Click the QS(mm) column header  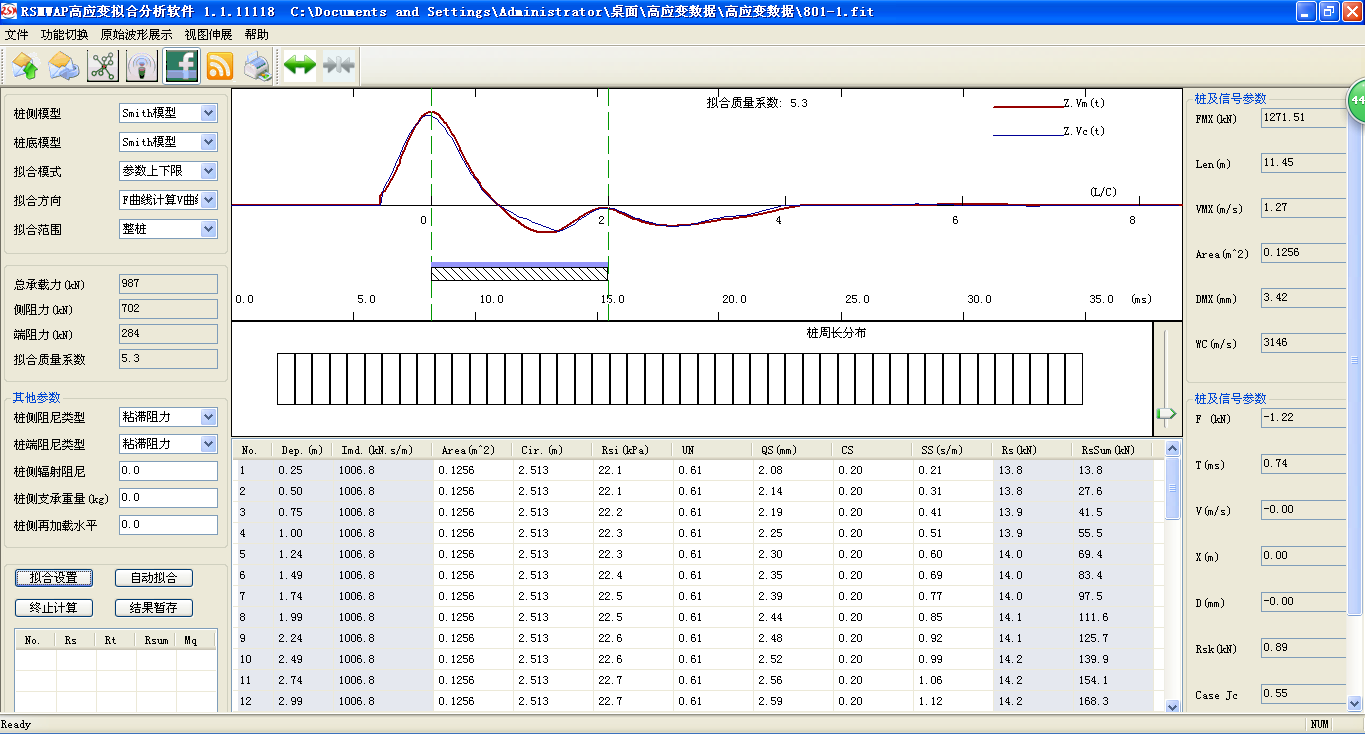pyautogui.click(x=792, y=450)
